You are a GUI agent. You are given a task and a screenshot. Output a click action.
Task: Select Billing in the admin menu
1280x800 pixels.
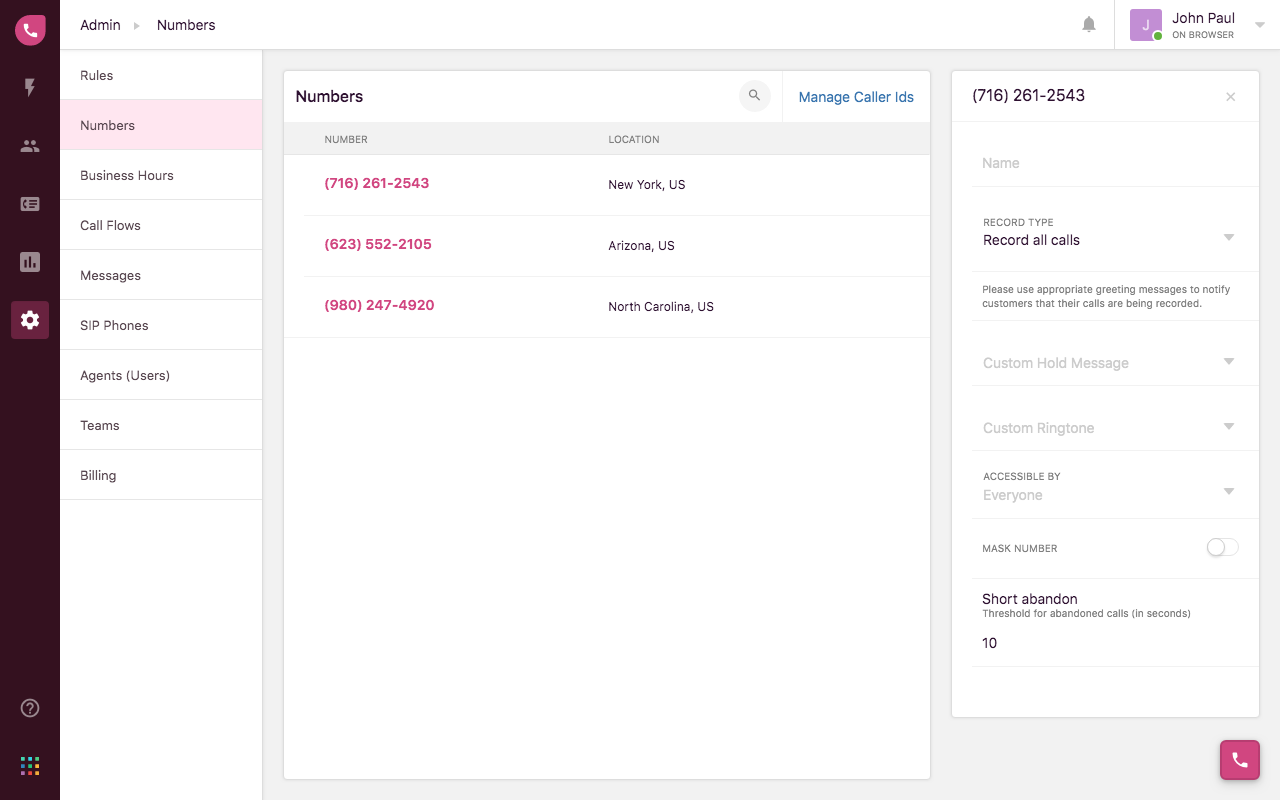161,475
